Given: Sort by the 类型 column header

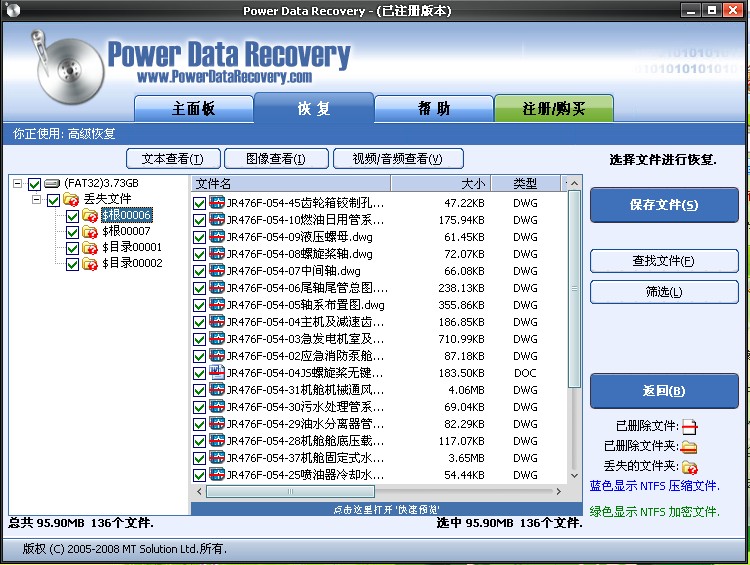Looking at the screenshot, I should tap(525, 183).
